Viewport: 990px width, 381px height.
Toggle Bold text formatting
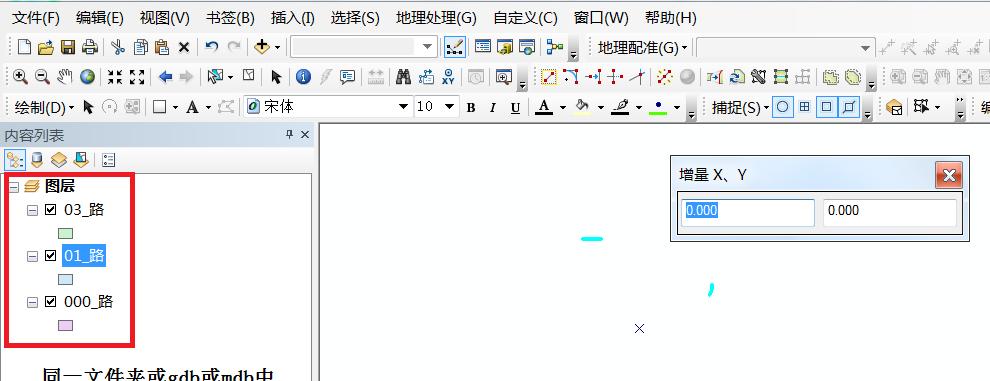coord(470,108)
